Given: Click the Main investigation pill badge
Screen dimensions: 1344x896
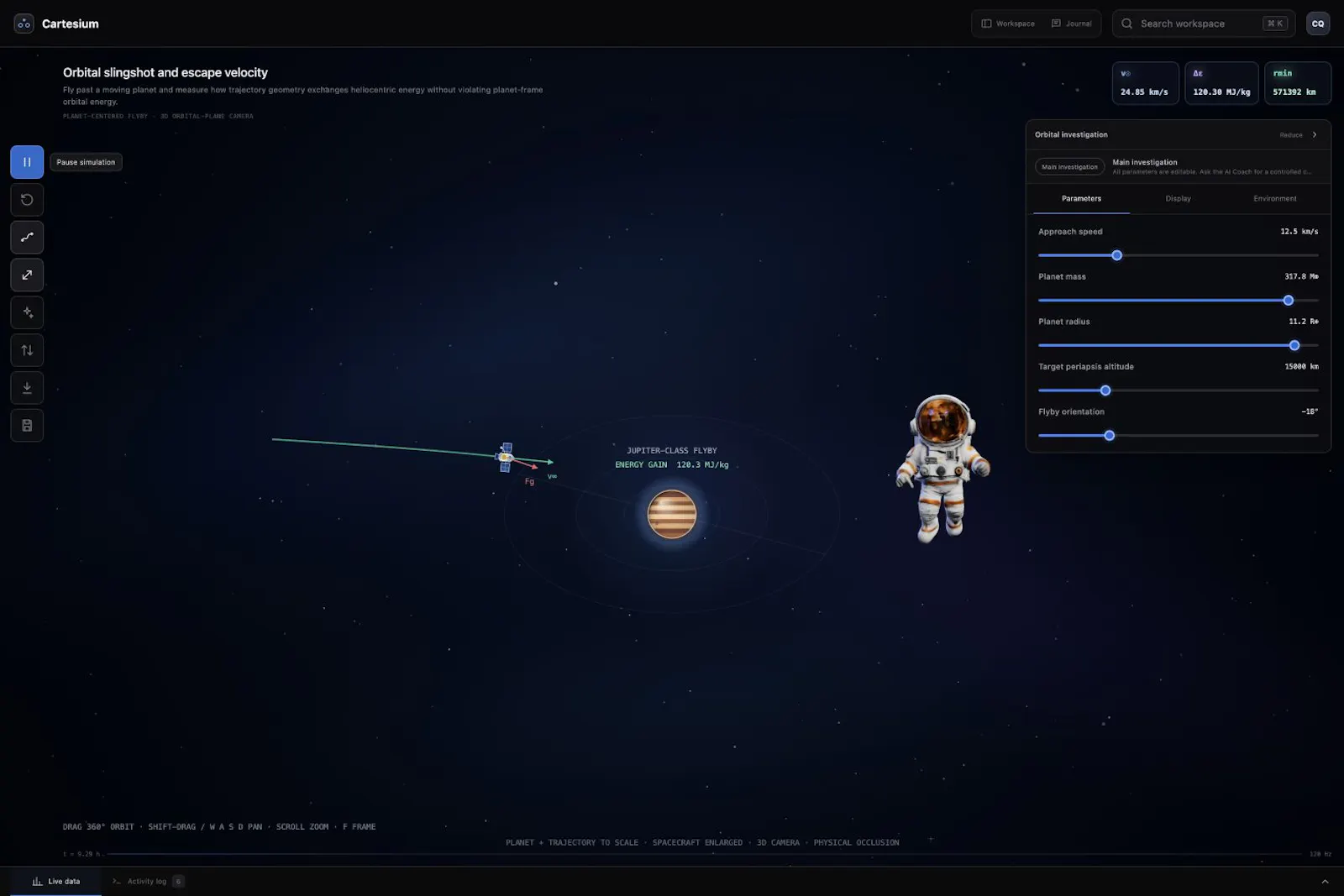Looking at the screenshot, I should point(1069,167).
